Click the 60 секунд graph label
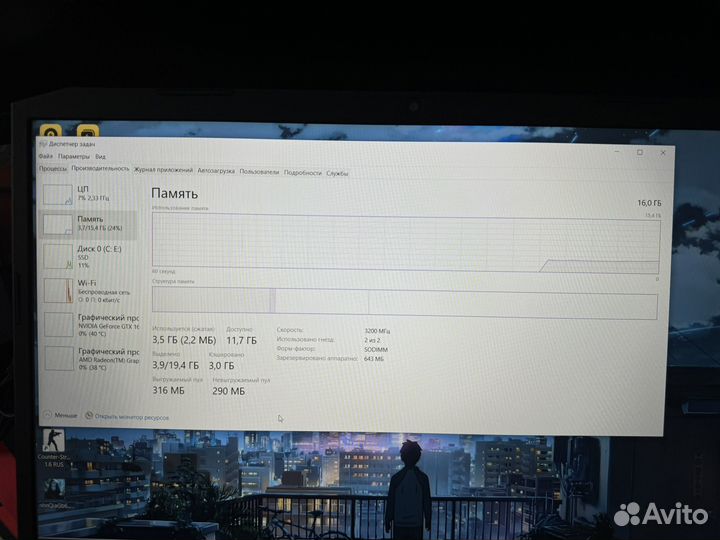 (163, 271)
